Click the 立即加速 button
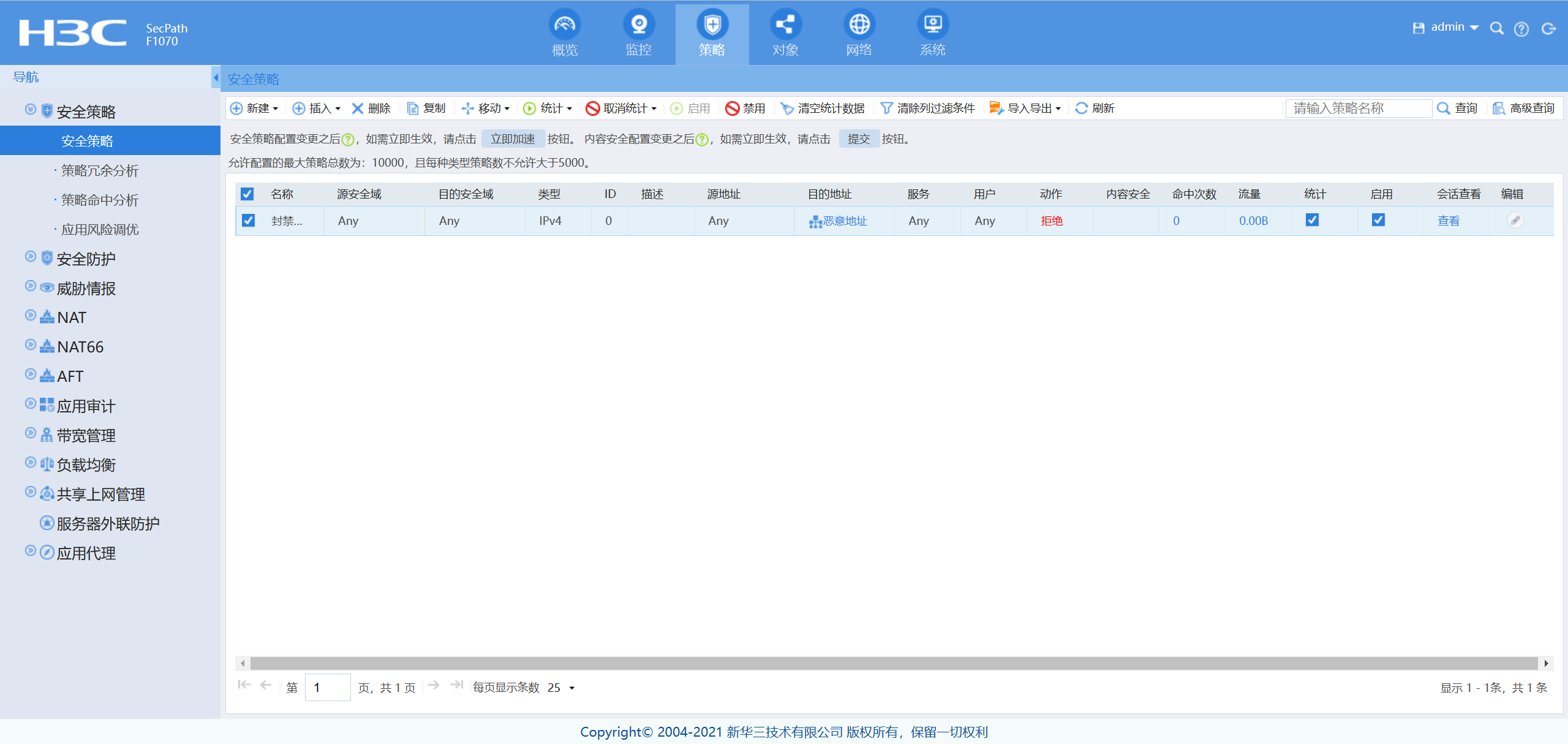 (x=513, y=139)
